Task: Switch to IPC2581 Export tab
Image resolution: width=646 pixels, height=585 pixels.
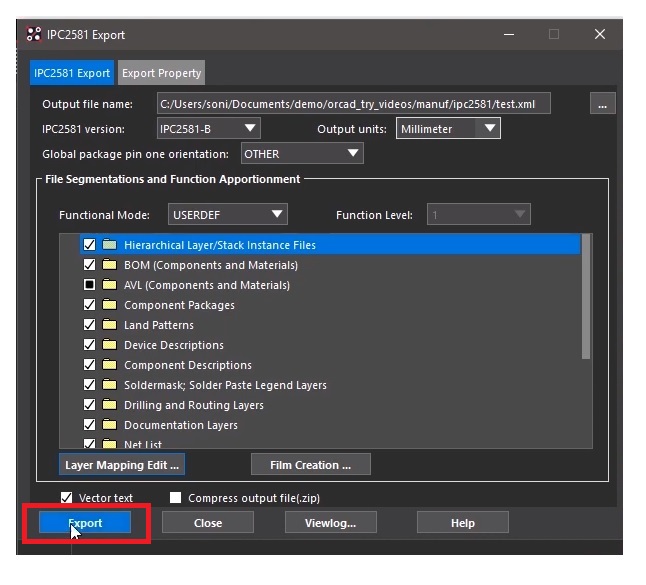Action: click(72, 73)
